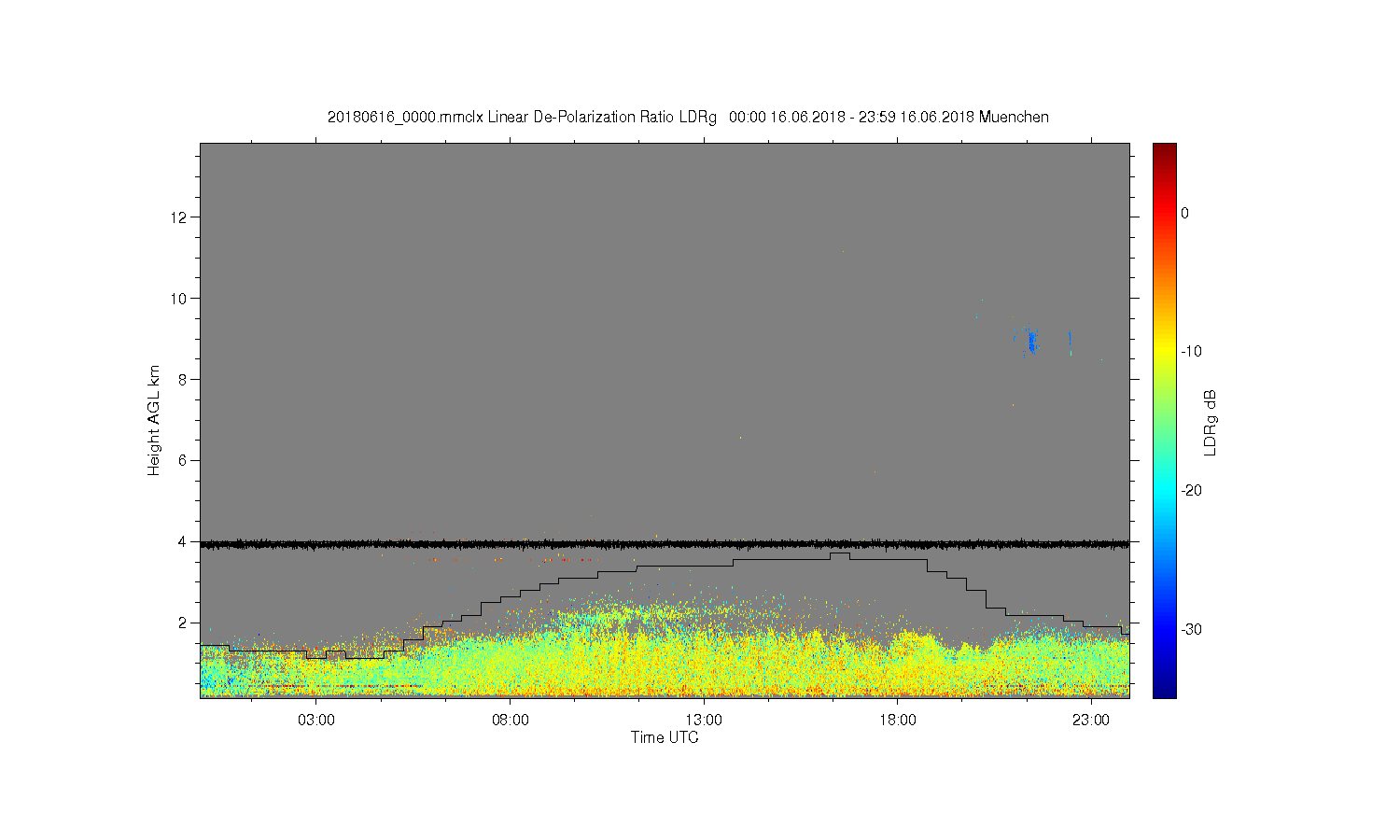Viewport: 1400px width, 840px height.
Task: Click the thick black noisy line at 4 km
Action: (665, 543)
